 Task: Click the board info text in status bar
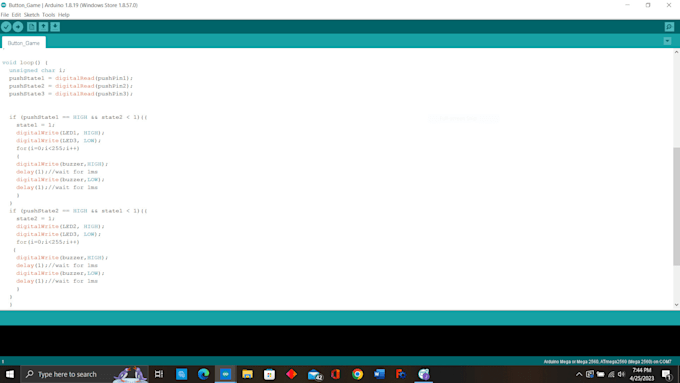click(607, 361)
